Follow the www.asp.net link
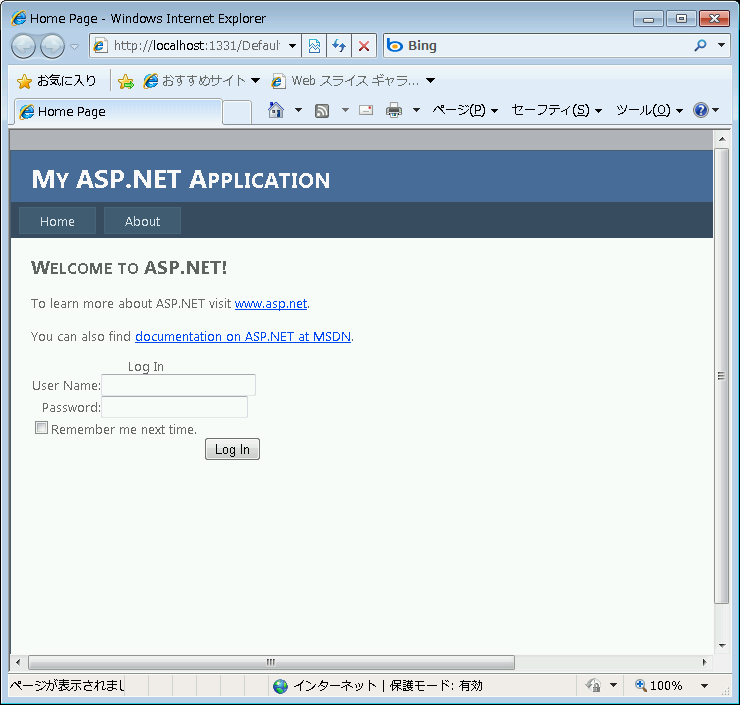This screenshot has height=705, width=740. click(270, 304)
